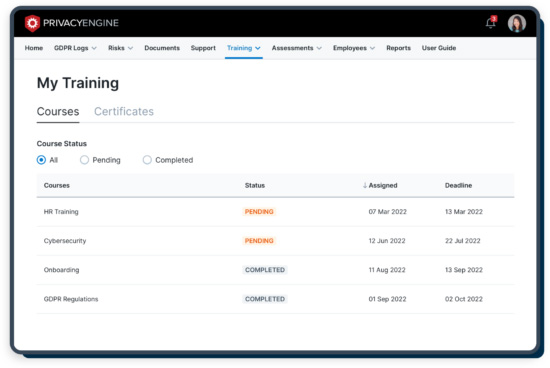Screen dimensions: 550x368
Task: Click the My Training page heading
Action: [x=78, y=83]
